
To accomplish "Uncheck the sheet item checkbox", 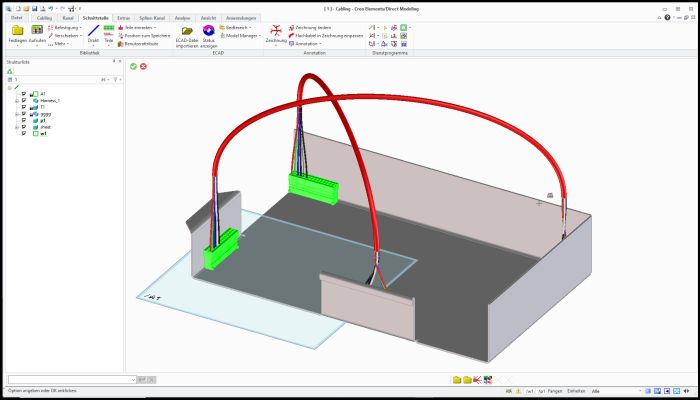I will pos(24,127).
